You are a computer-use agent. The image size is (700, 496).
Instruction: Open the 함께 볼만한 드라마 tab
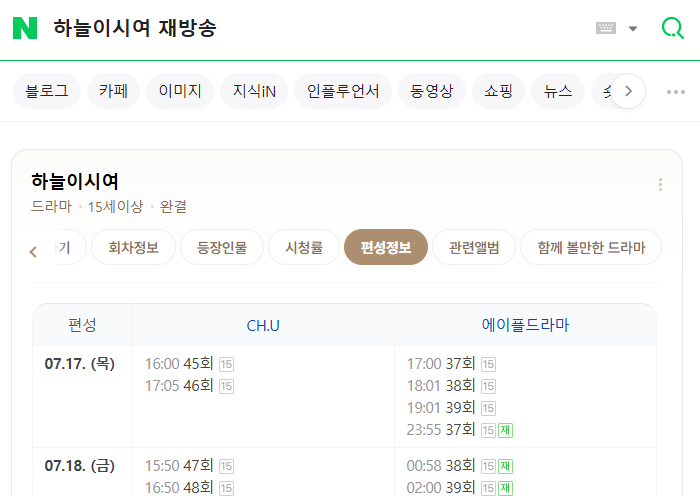pyautogui.click(x=591, y=247)
